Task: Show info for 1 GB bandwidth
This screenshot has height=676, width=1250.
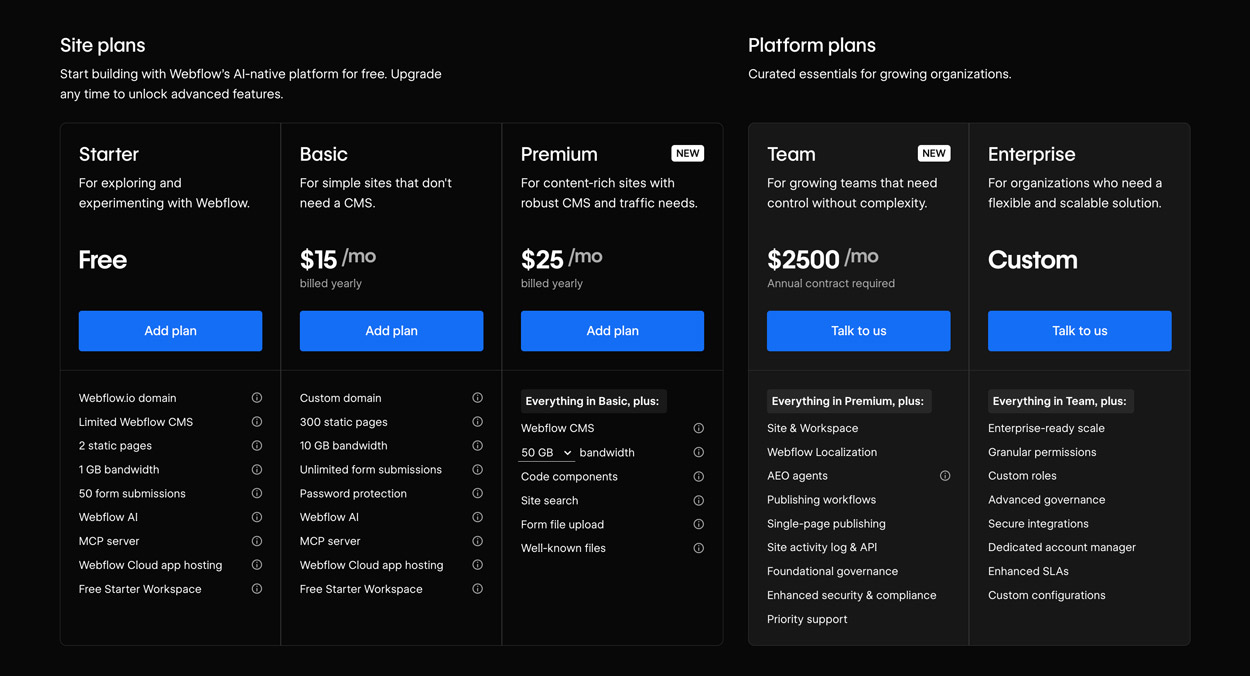Action: click(x=257, y=470)
